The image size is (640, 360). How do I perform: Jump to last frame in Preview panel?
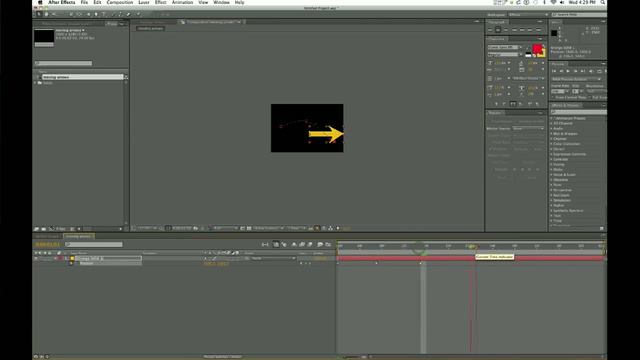(x=583, y=71)
